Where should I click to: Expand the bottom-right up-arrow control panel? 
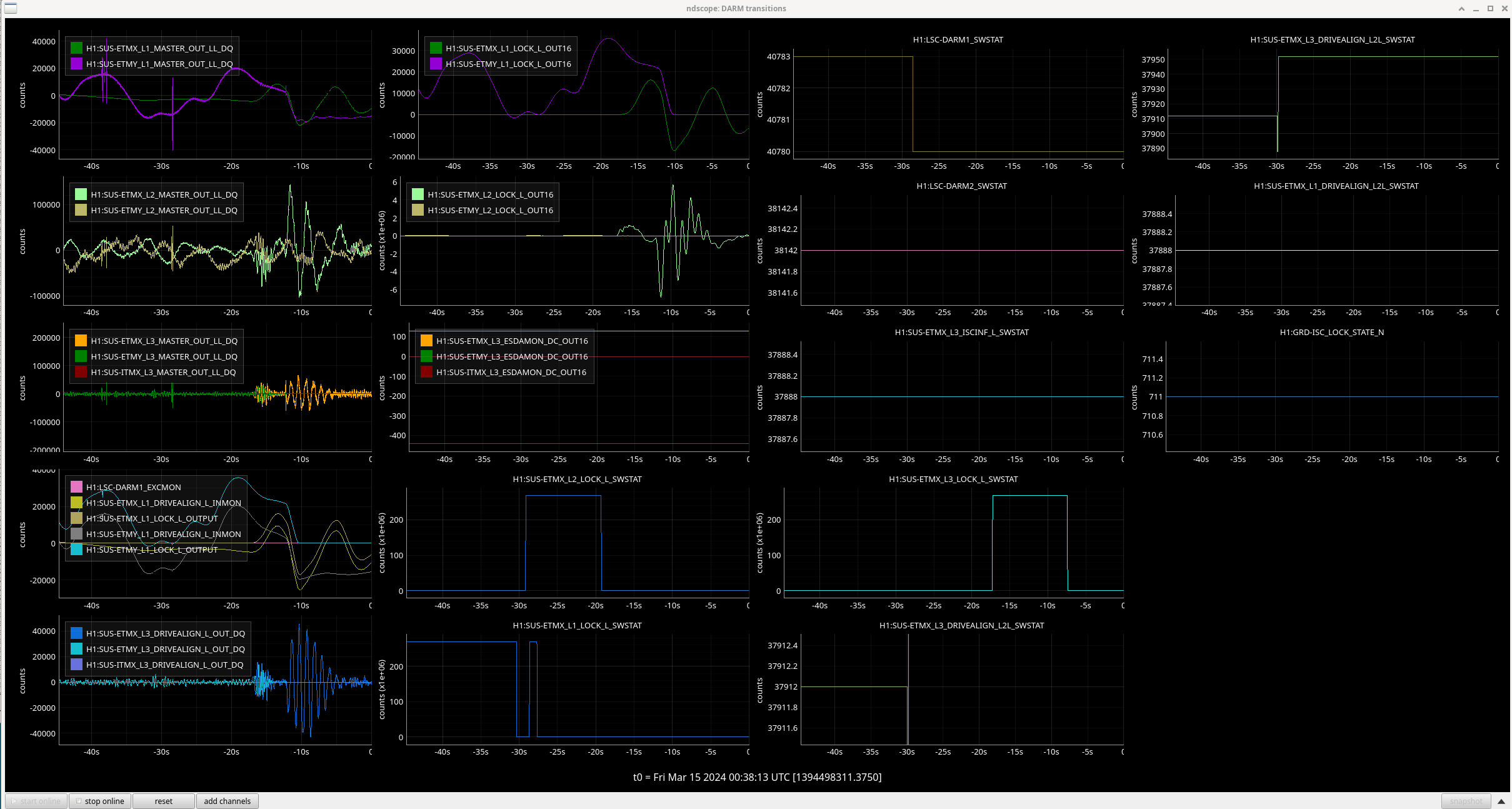coord(1501,801)
